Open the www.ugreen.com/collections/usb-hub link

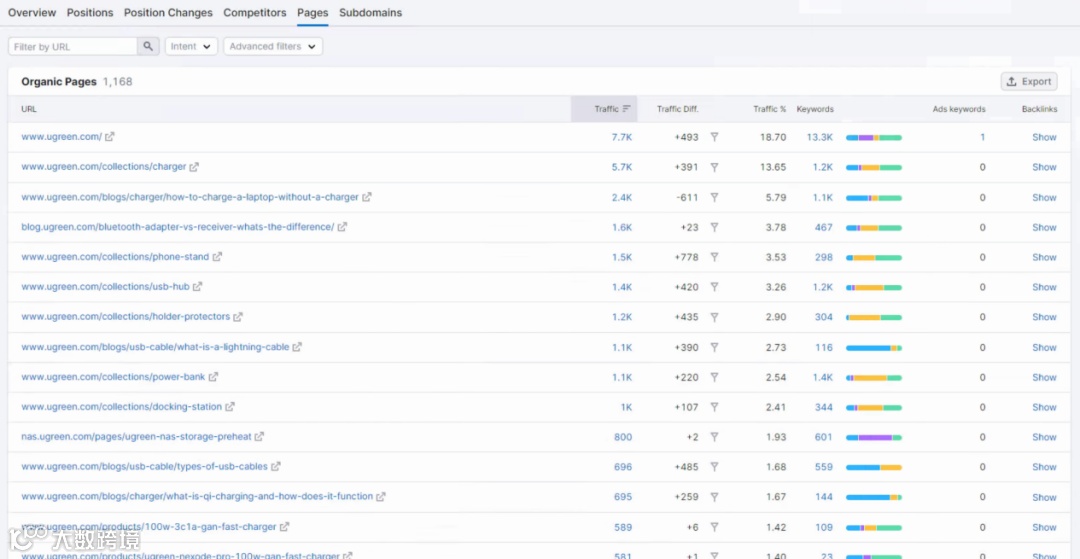coord(106,287)
